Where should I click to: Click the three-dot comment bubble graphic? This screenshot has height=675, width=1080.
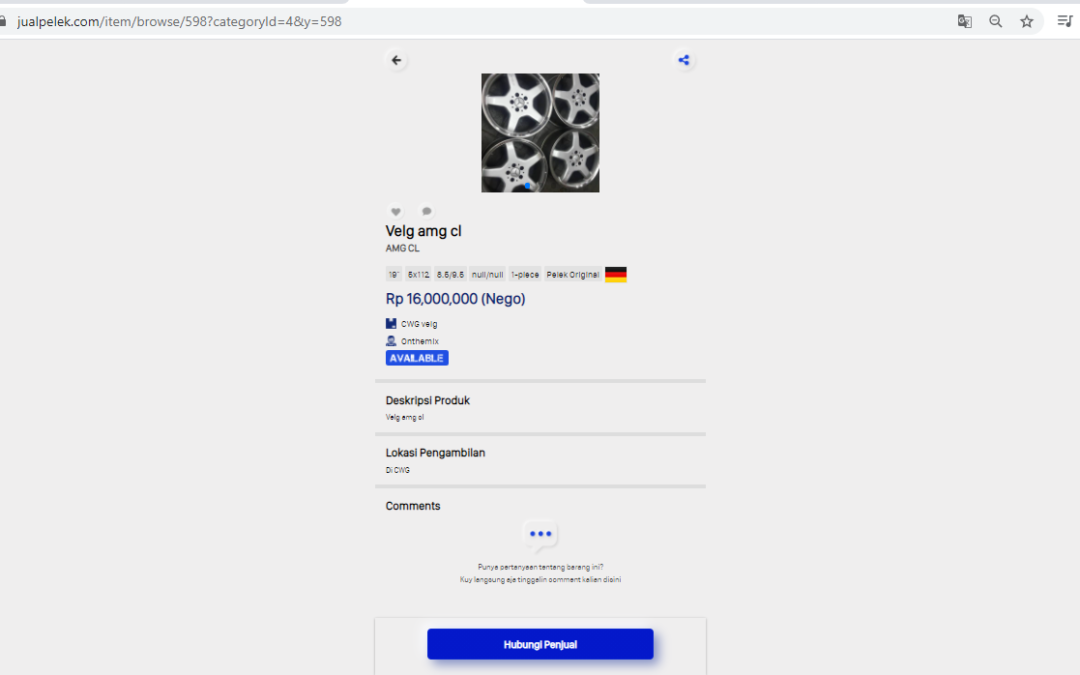[541, 535]
